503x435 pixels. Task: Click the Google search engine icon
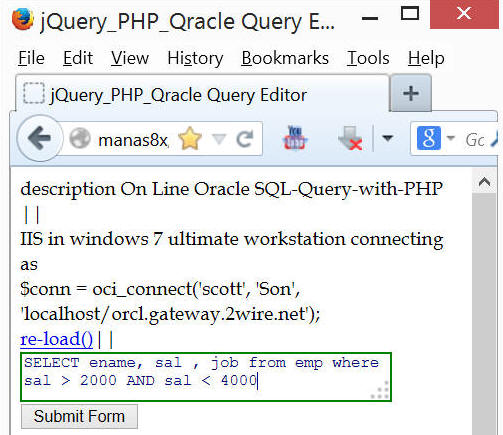click(x=429, y=138)
